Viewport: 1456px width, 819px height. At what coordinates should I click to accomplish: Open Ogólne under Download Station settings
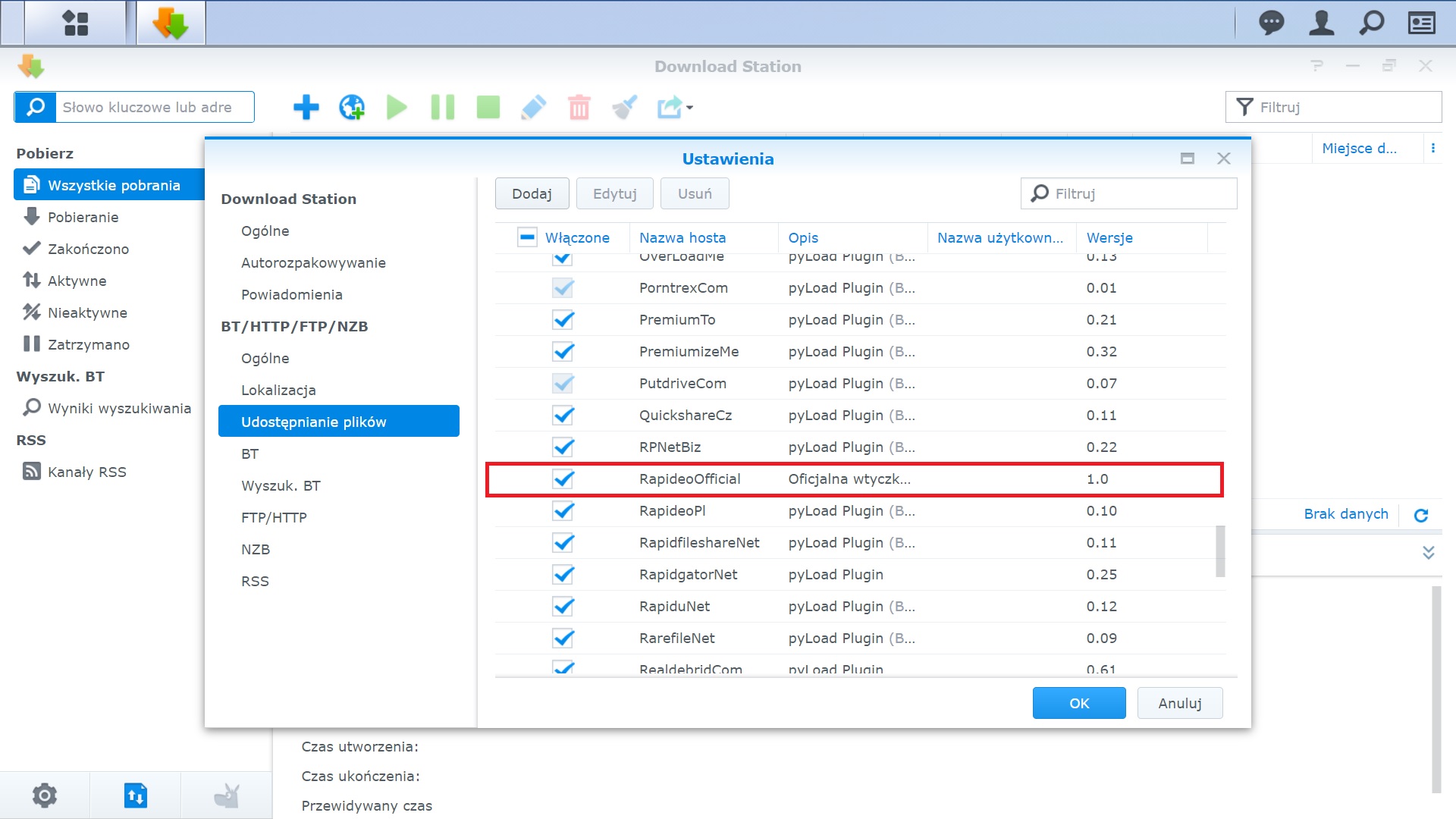click(265, 231)
